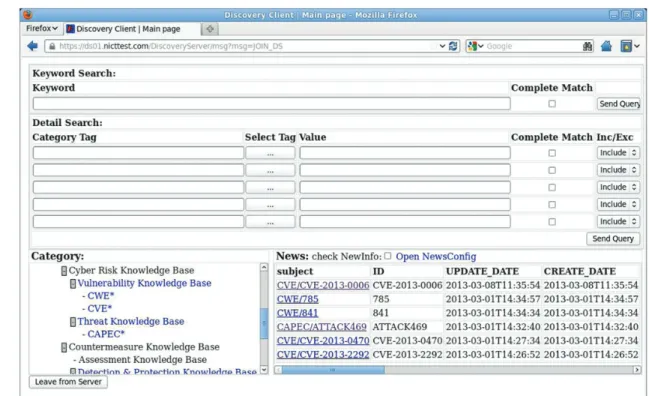Select the CWE* category tree item
This screenshot has height=396, width=649.
[x=101, y=296]
